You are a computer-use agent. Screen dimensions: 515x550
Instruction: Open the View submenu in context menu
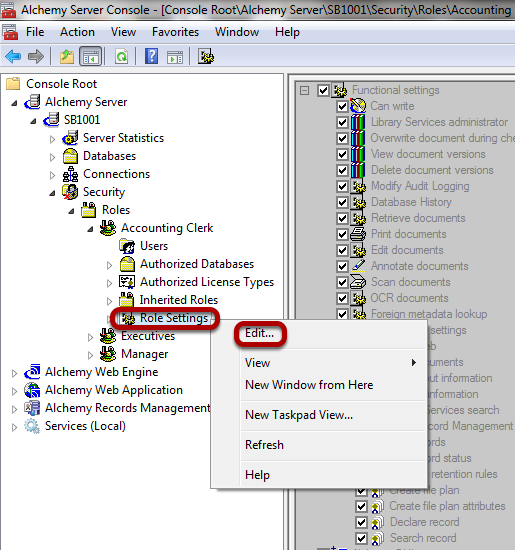[x=330, y=363]
